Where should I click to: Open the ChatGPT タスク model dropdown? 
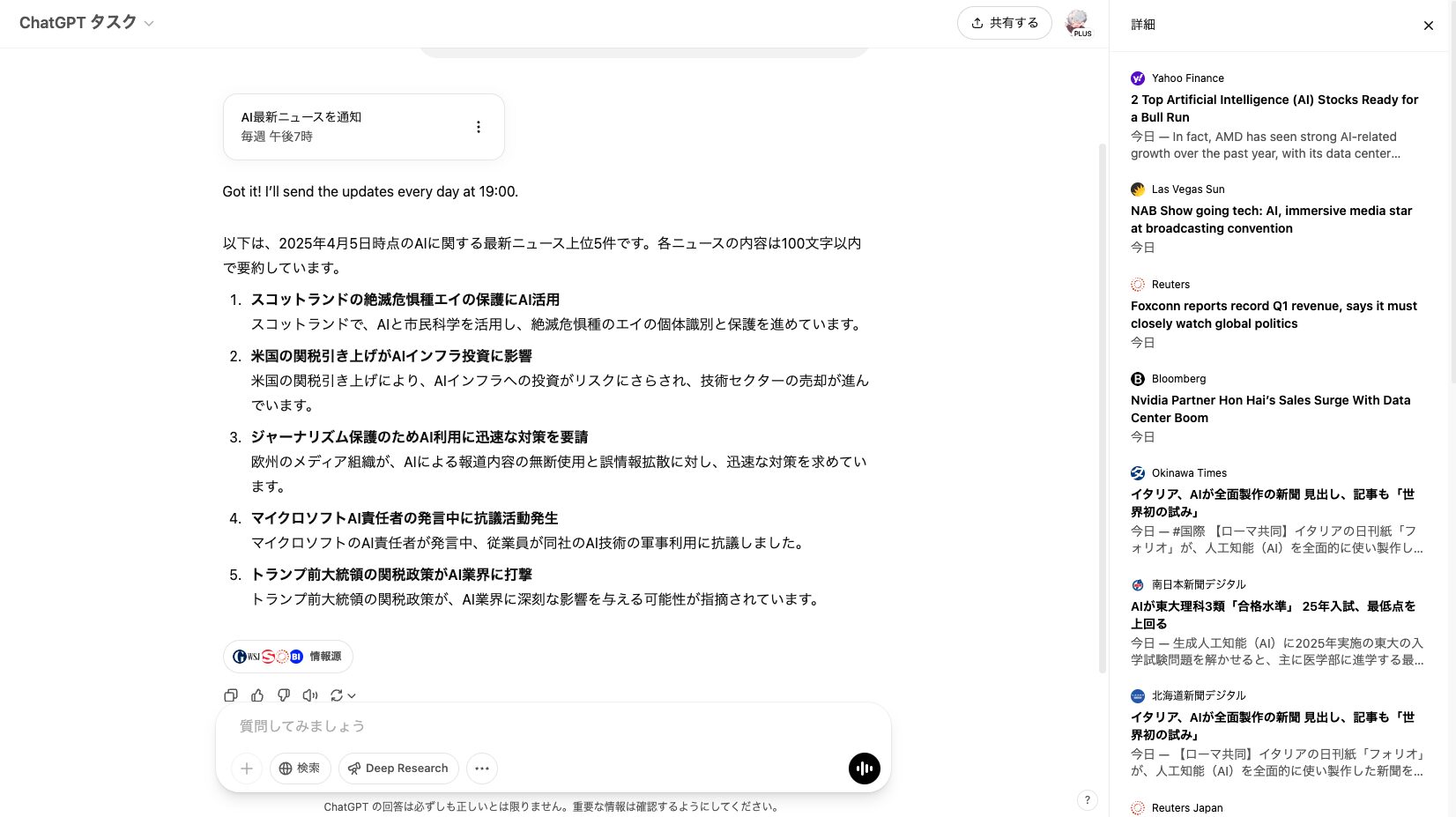click(x=86, y=23)
